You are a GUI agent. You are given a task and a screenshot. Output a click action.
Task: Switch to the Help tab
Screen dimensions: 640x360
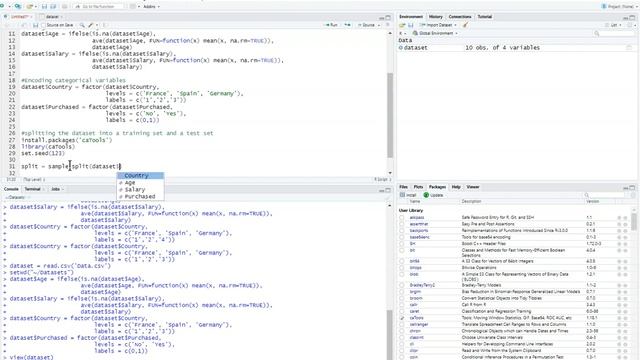(x=456, y=187)
